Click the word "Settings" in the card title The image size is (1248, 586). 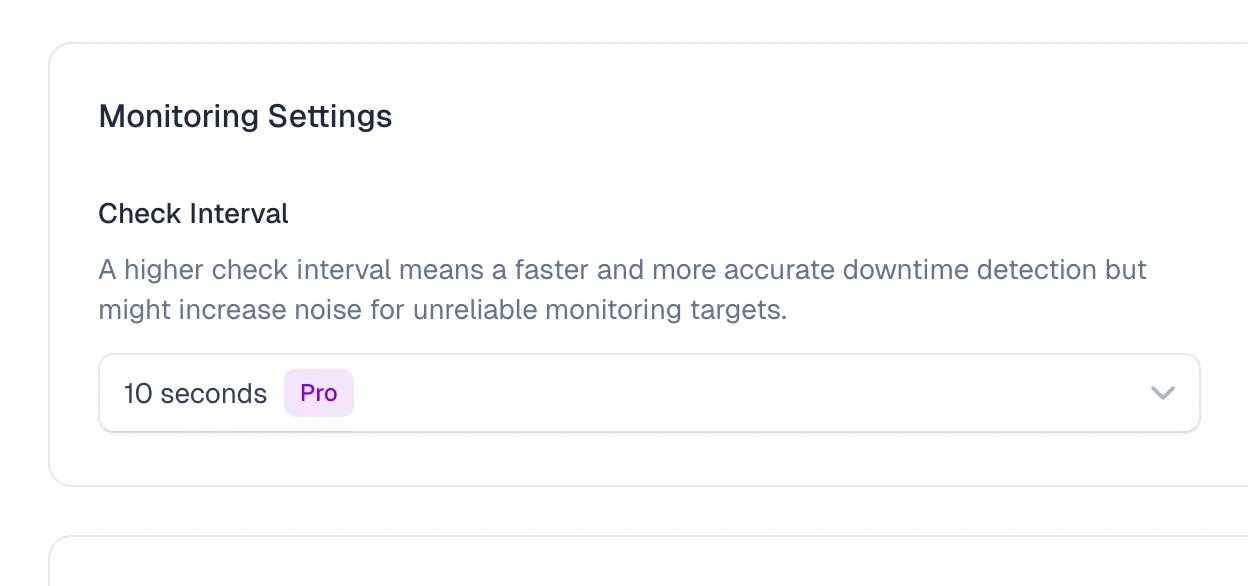[x=330, y=116]
